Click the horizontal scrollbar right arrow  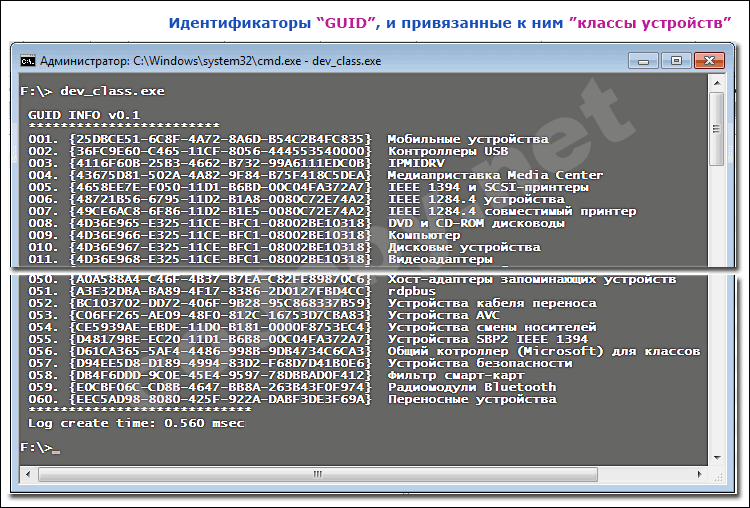point(700,475)
